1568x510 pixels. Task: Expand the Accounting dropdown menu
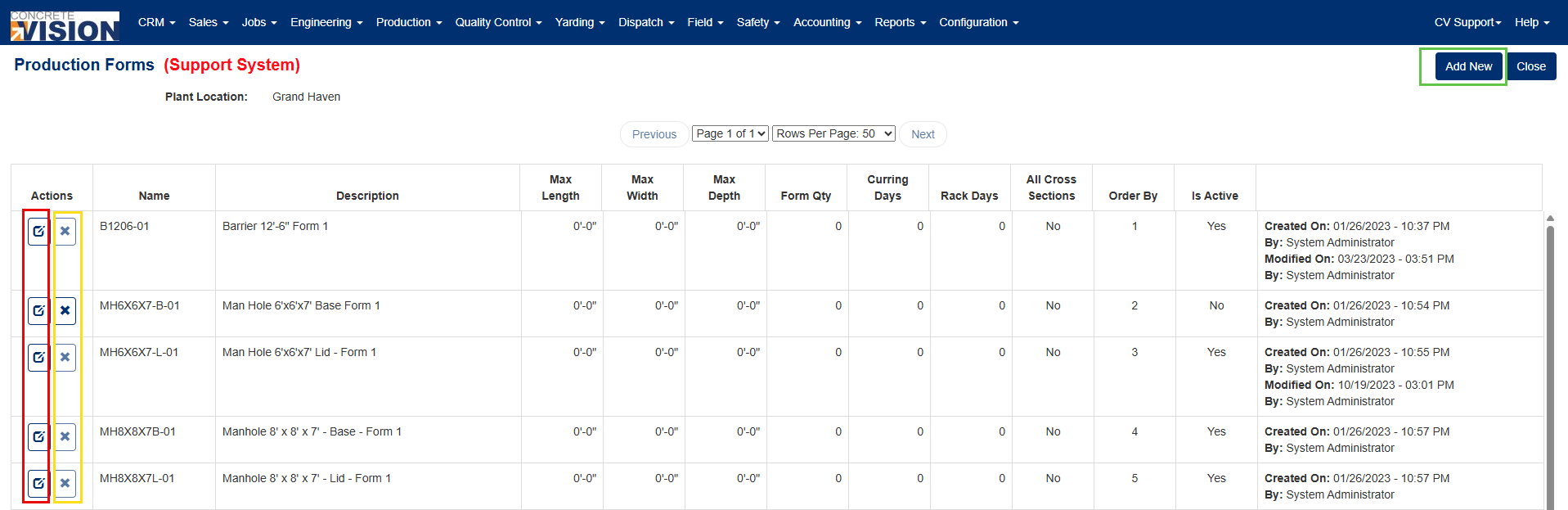827,22
